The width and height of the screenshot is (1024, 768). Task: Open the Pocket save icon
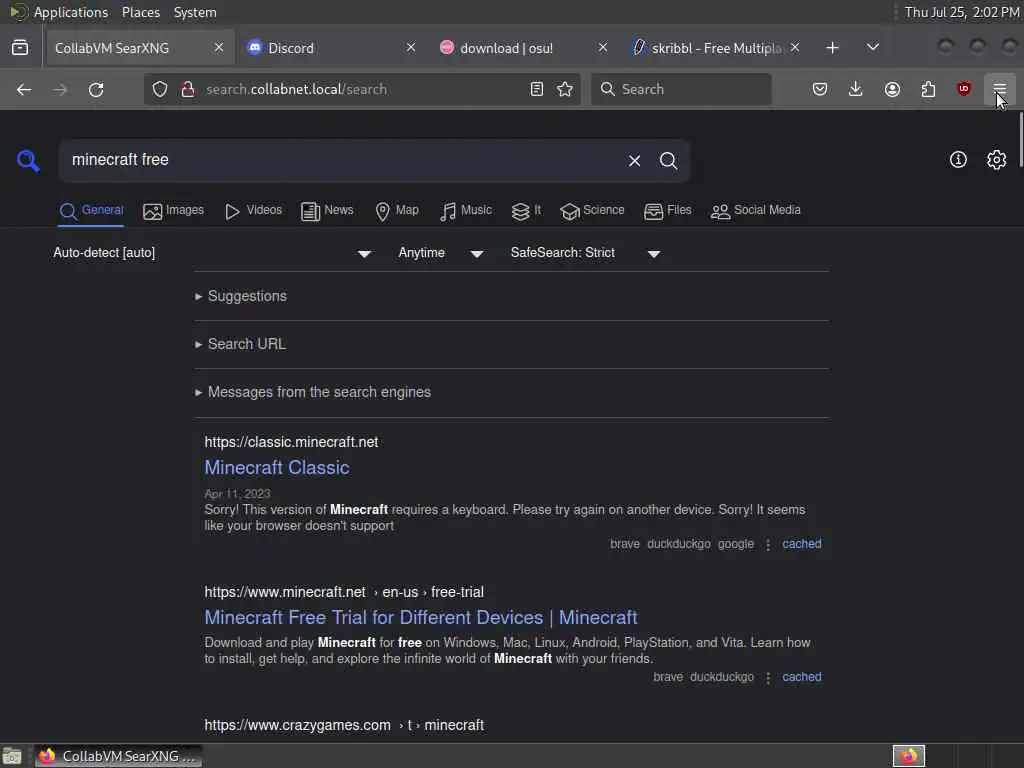click(820, 89)
